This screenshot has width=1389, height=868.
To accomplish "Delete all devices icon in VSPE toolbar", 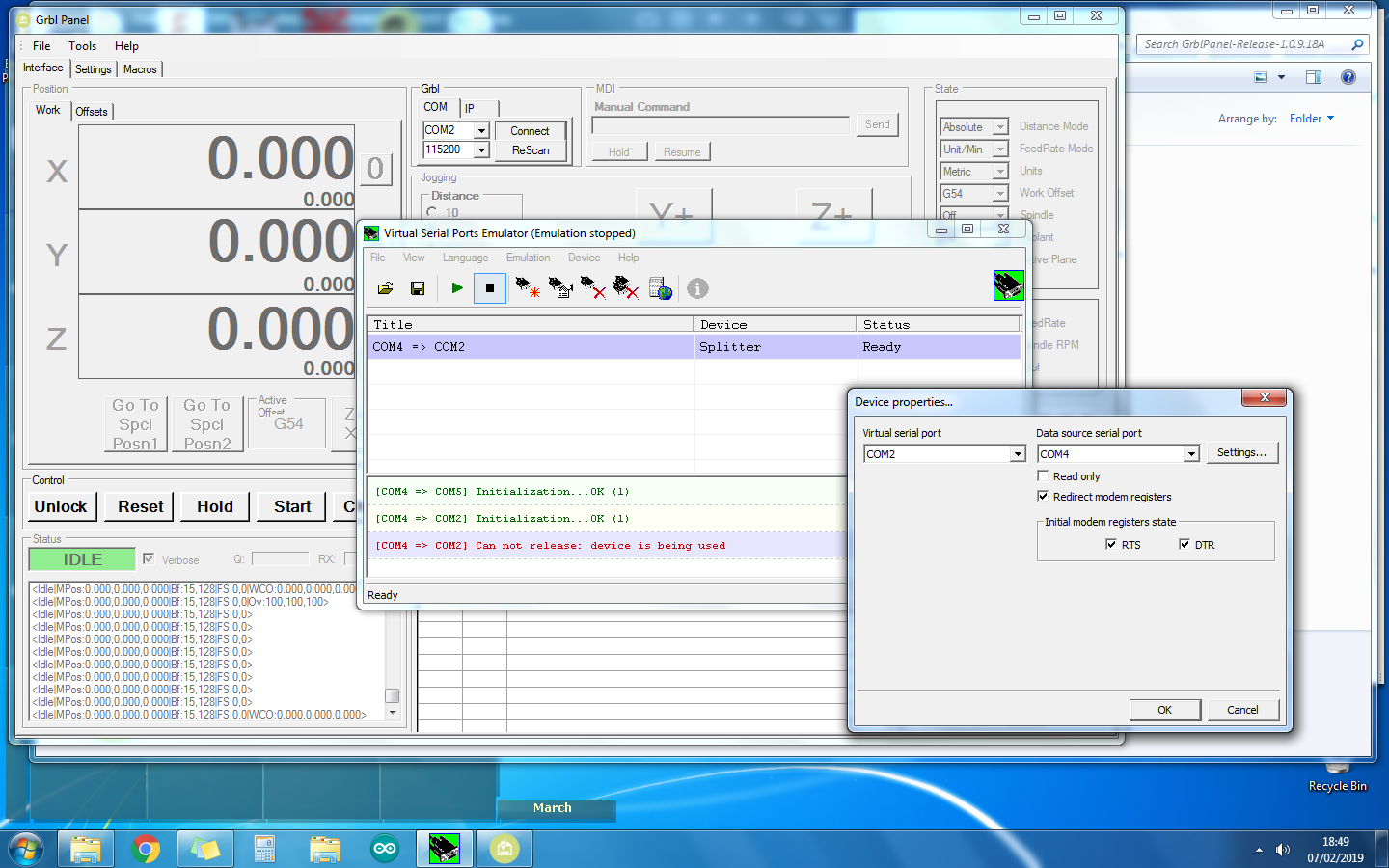I will (626, 287).
